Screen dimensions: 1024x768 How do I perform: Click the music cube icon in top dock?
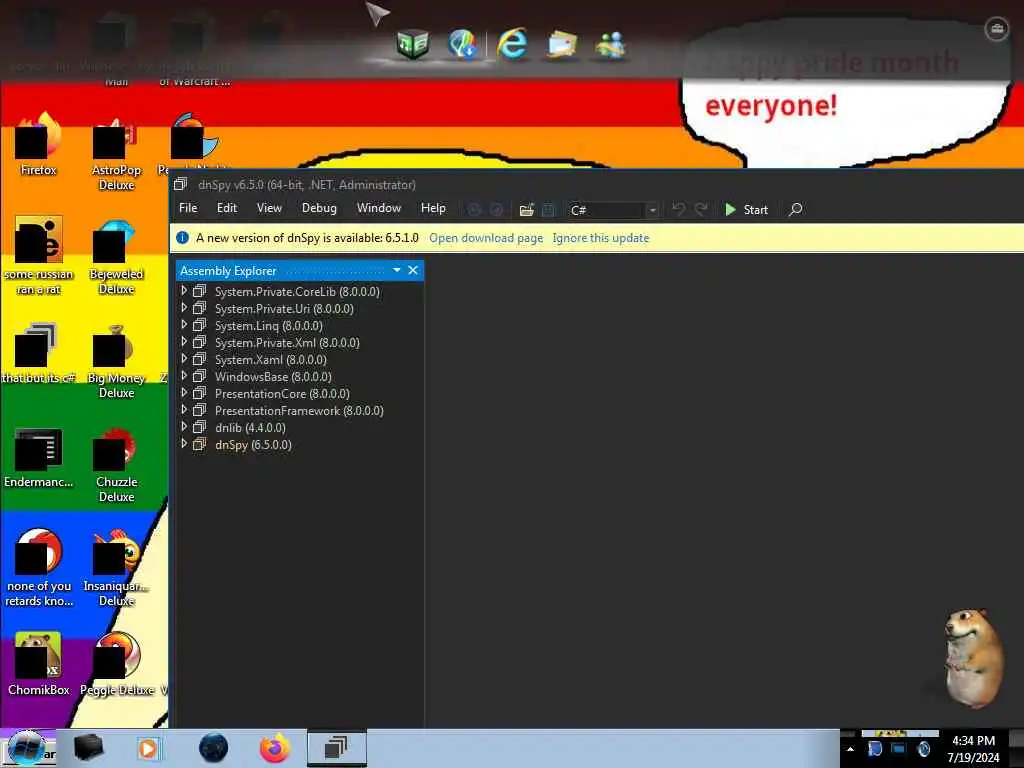(x=413, y=44)
